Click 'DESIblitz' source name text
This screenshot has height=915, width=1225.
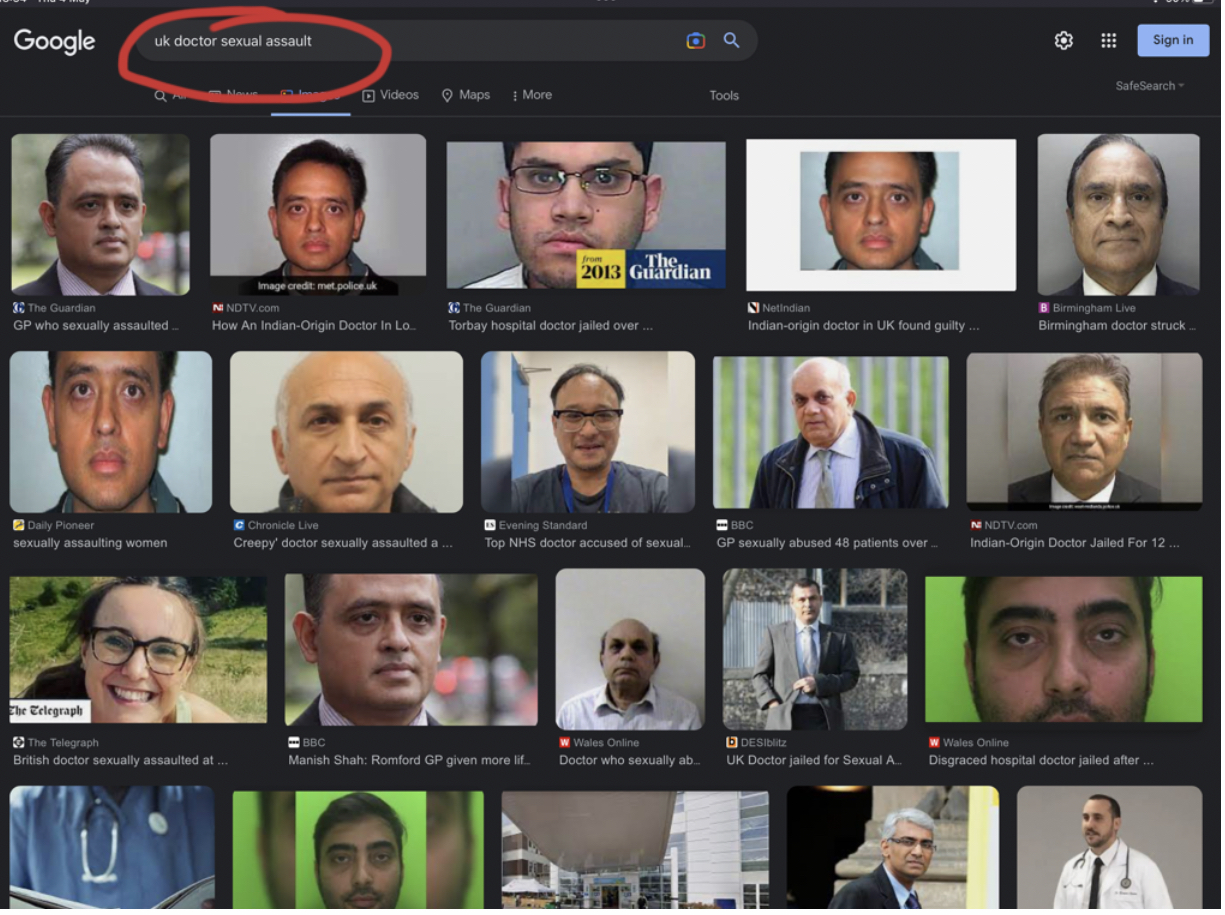(x=764, y=743)
